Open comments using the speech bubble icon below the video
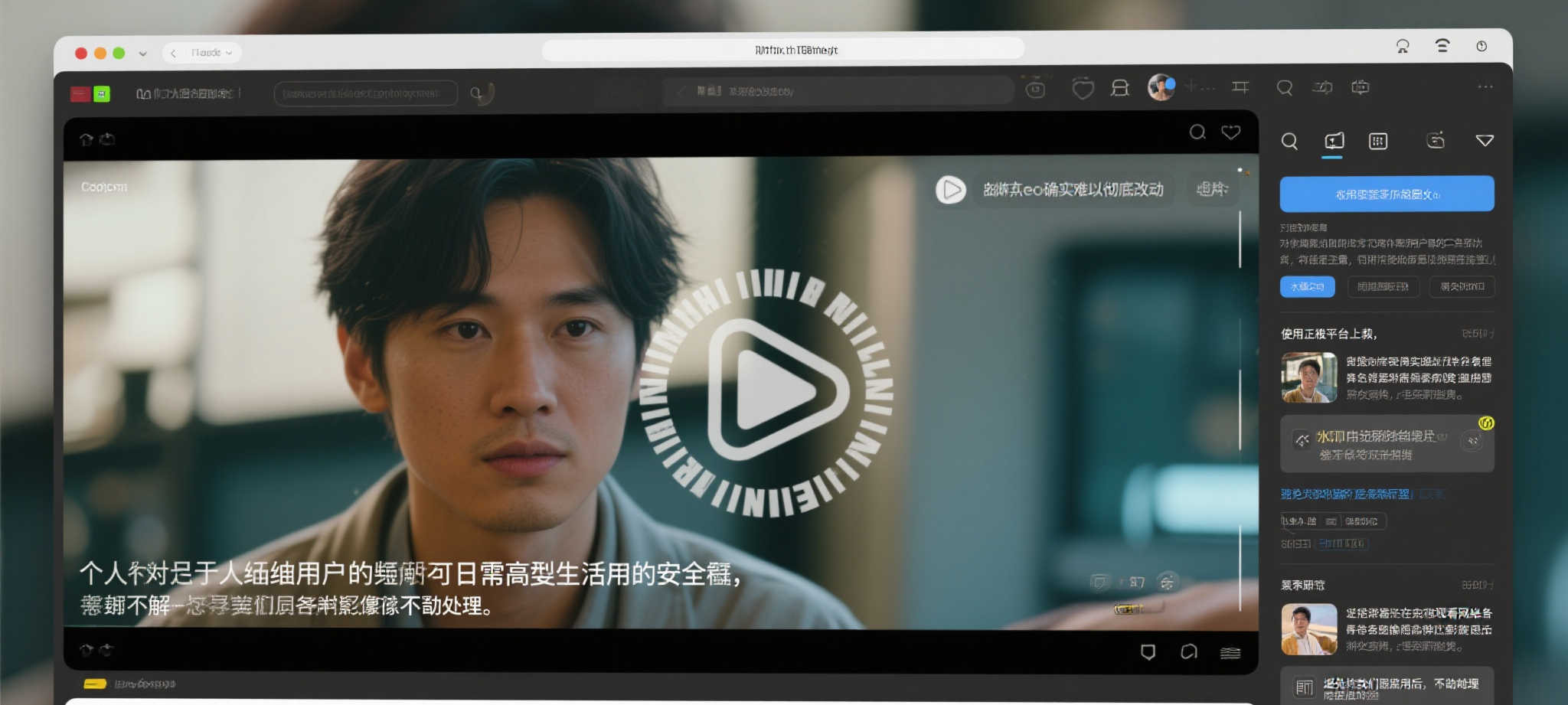Image resolution: width=1568 pixels, height=705 pixels. pos(1188,651)
